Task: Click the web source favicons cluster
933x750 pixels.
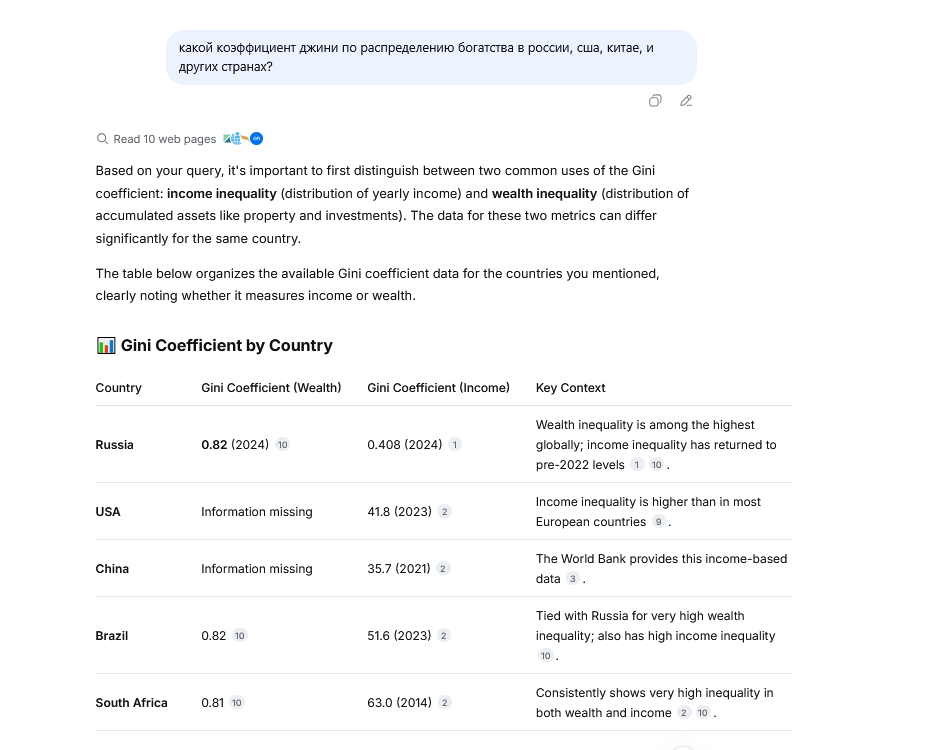Action: [243, 139]
